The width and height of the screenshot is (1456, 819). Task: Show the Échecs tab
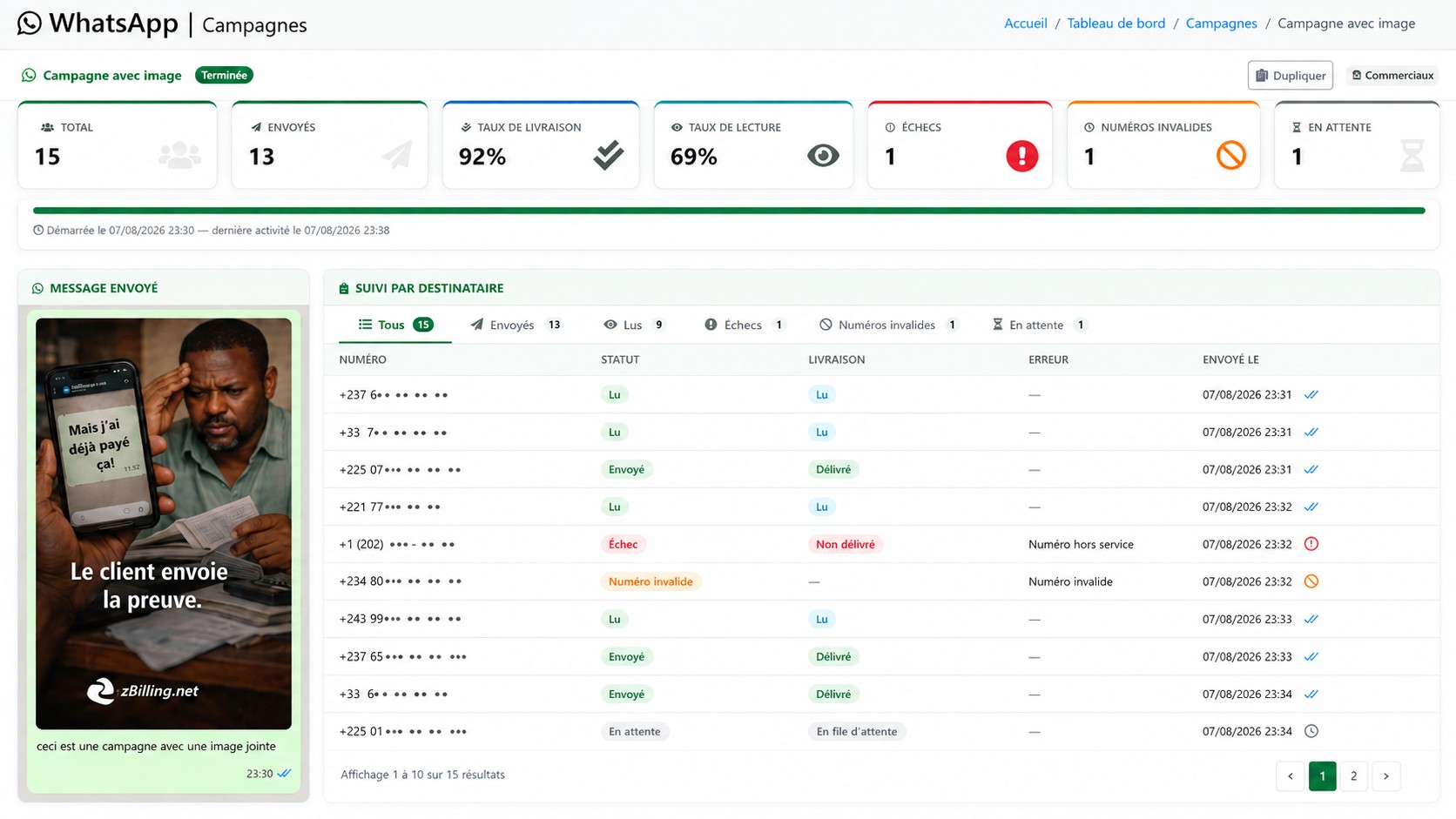(744, 325)
